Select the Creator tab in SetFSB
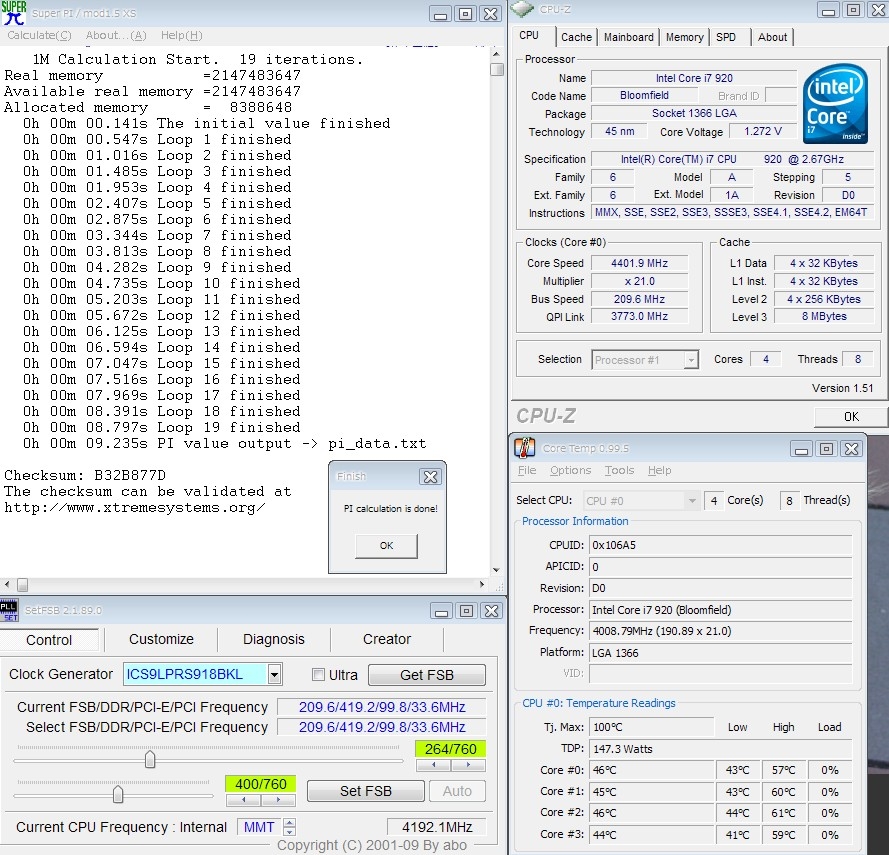Image resolution: width=889 pixels, height=855 pixels. pyautogui.click(x=387, y=640)
